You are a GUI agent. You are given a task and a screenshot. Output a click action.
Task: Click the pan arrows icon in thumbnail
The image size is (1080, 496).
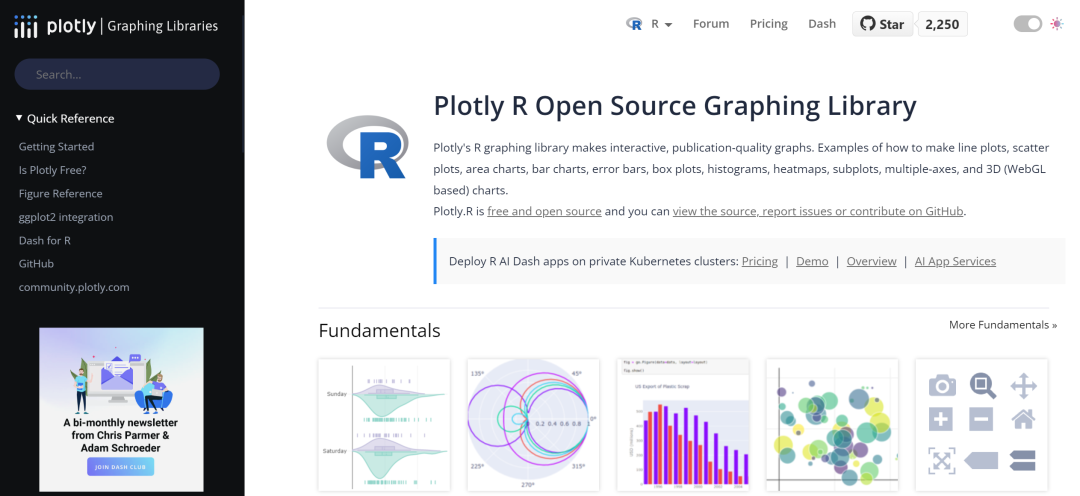pyautogui.click(x=1023, y=385)
